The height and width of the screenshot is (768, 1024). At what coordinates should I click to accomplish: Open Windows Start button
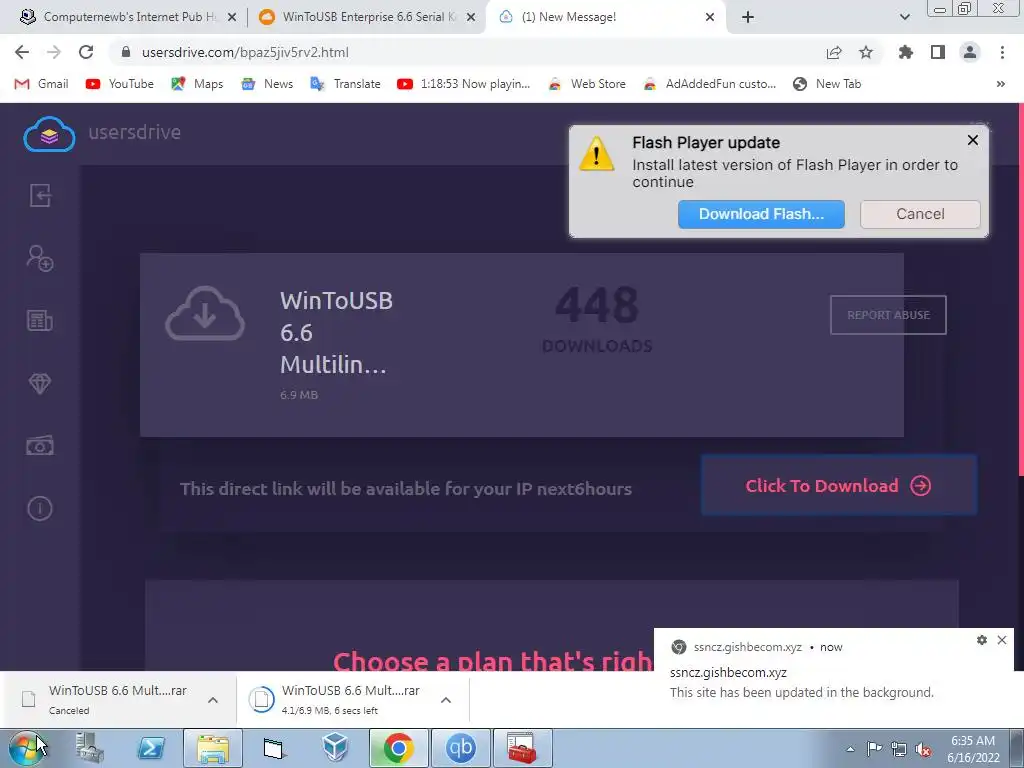point(26,748)
